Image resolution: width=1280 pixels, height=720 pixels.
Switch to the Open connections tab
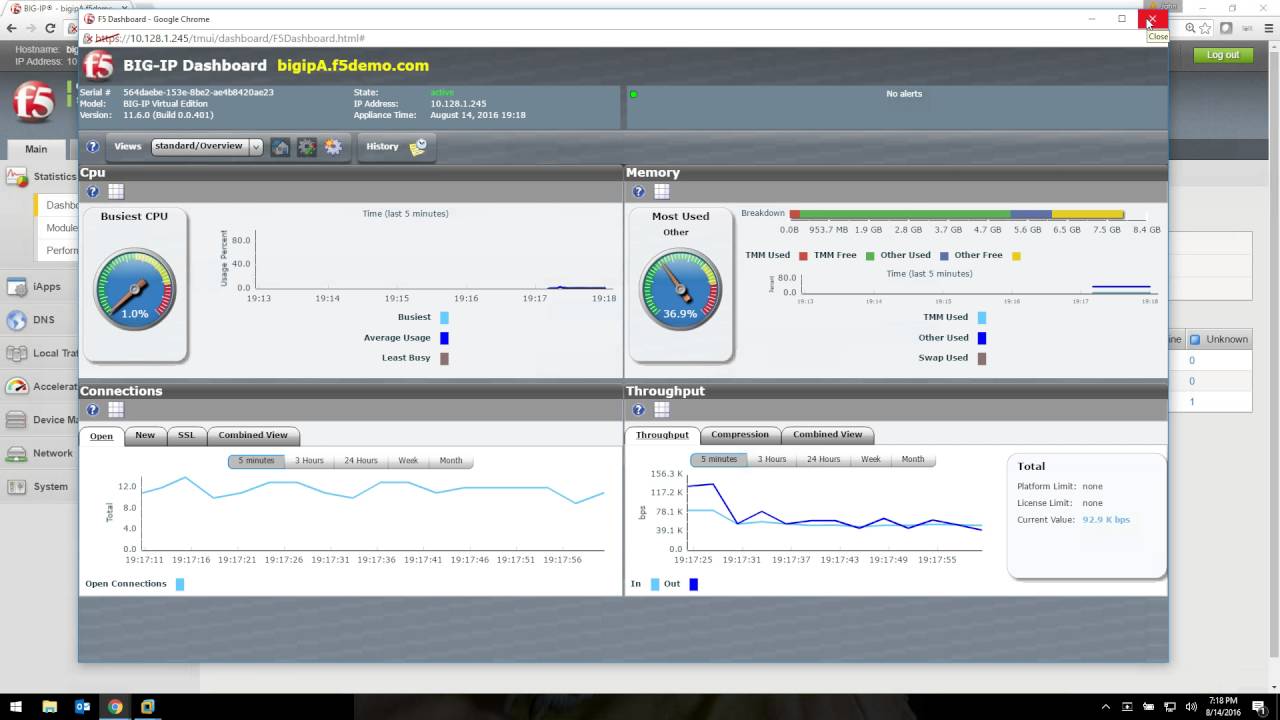(x=102, y=435)
